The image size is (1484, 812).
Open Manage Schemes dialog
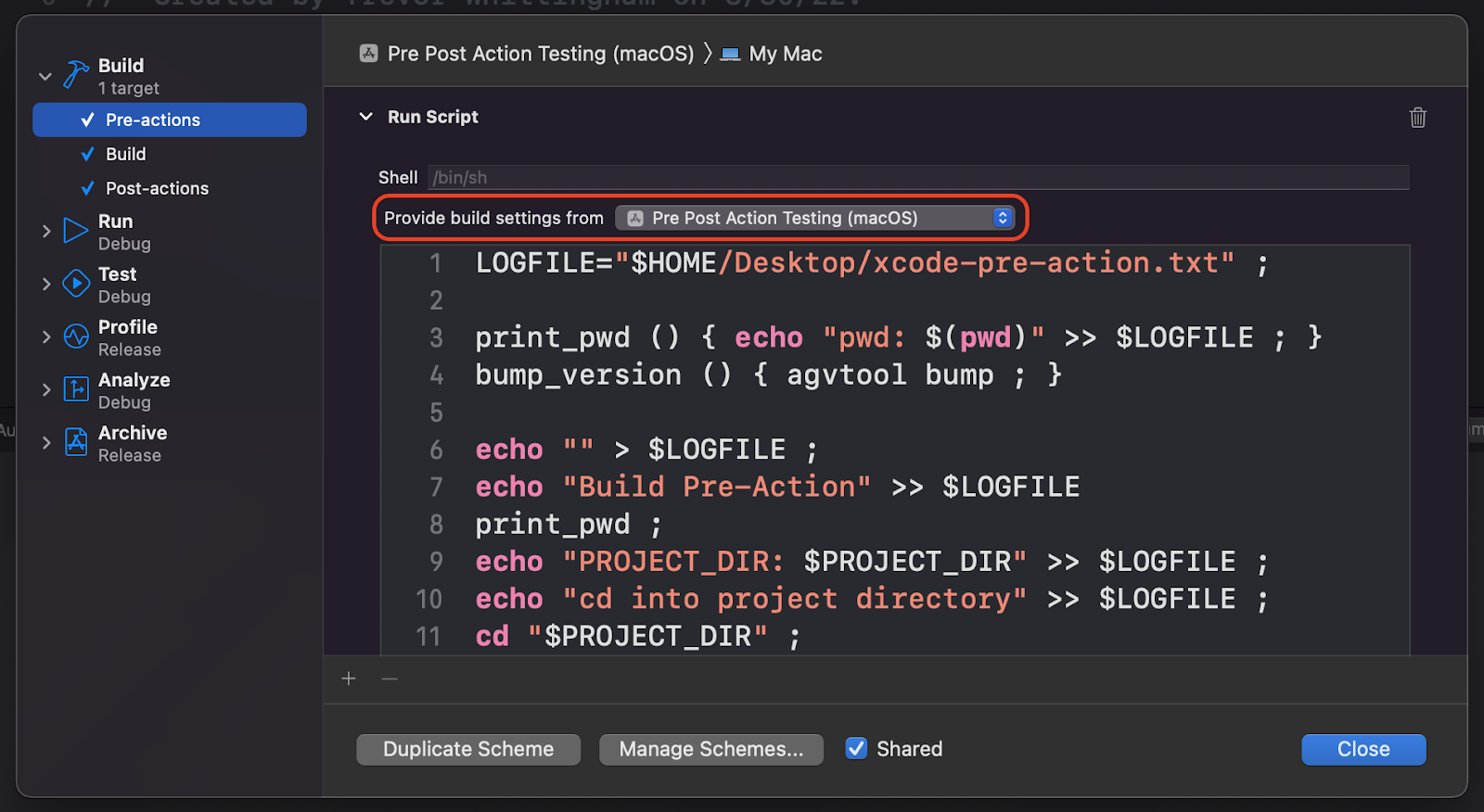tap(711, 749)
